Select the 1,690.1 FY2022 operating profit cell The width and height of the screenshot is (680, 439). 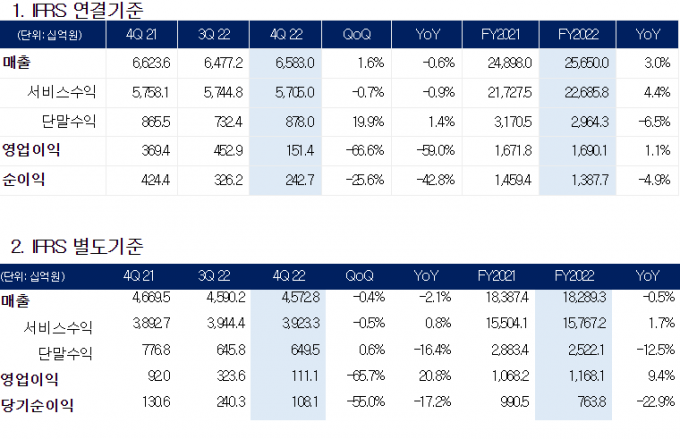581,150
